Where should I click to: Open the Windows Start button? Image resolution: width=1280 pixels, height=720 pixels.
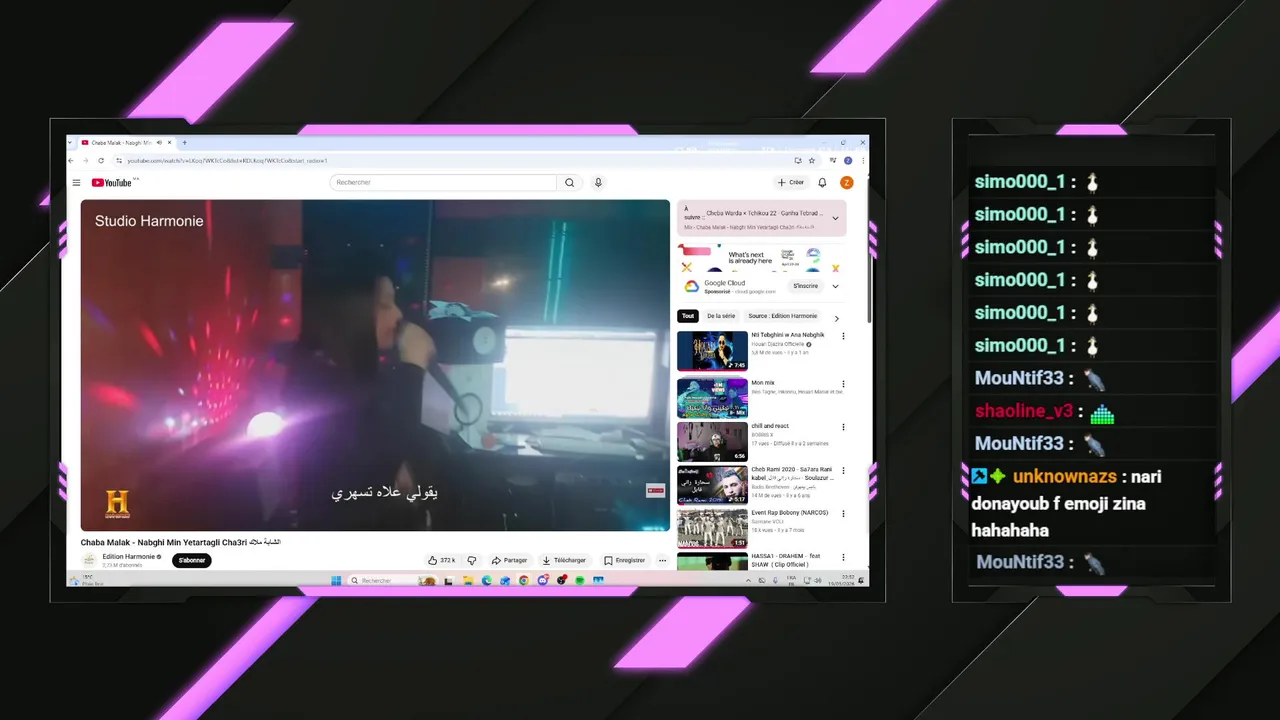(336, 580)
